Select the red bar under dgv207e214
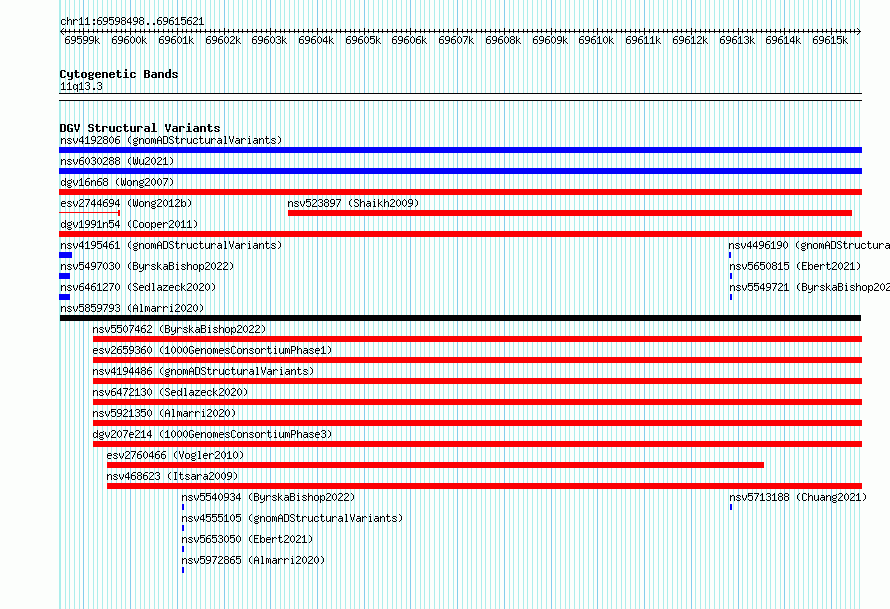This screenshot has height=609, width=890. click(477, 444)
